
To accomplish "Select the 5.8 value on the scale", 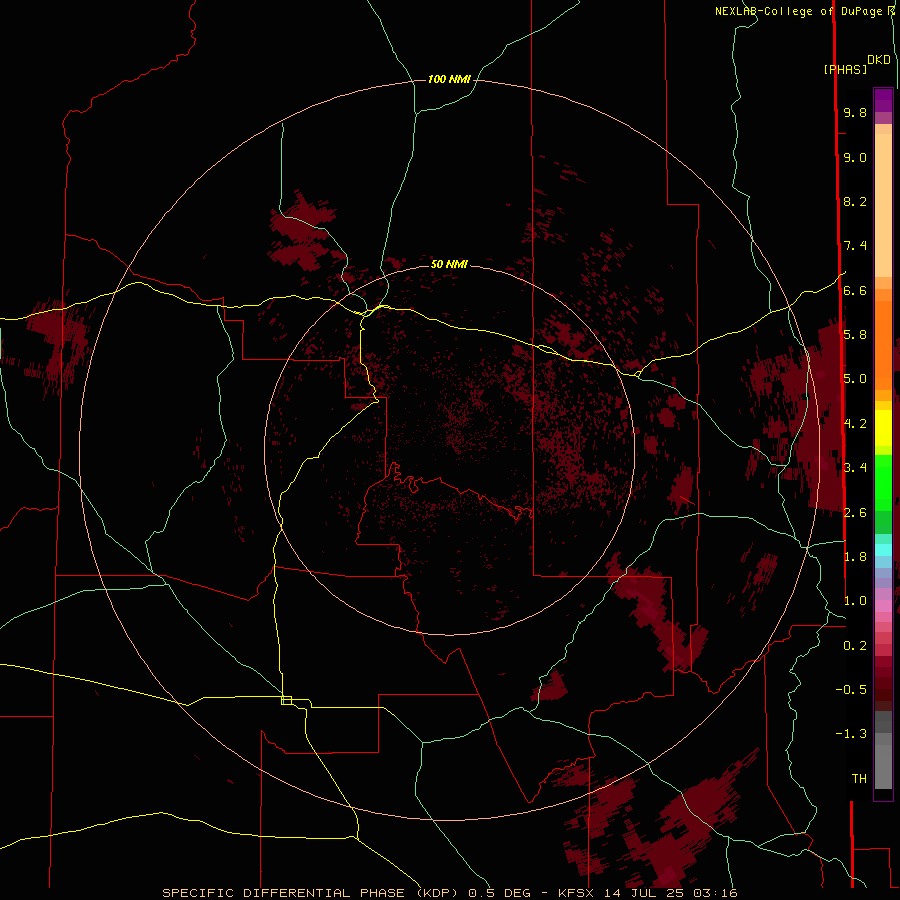I will click(x=855, y=335).
